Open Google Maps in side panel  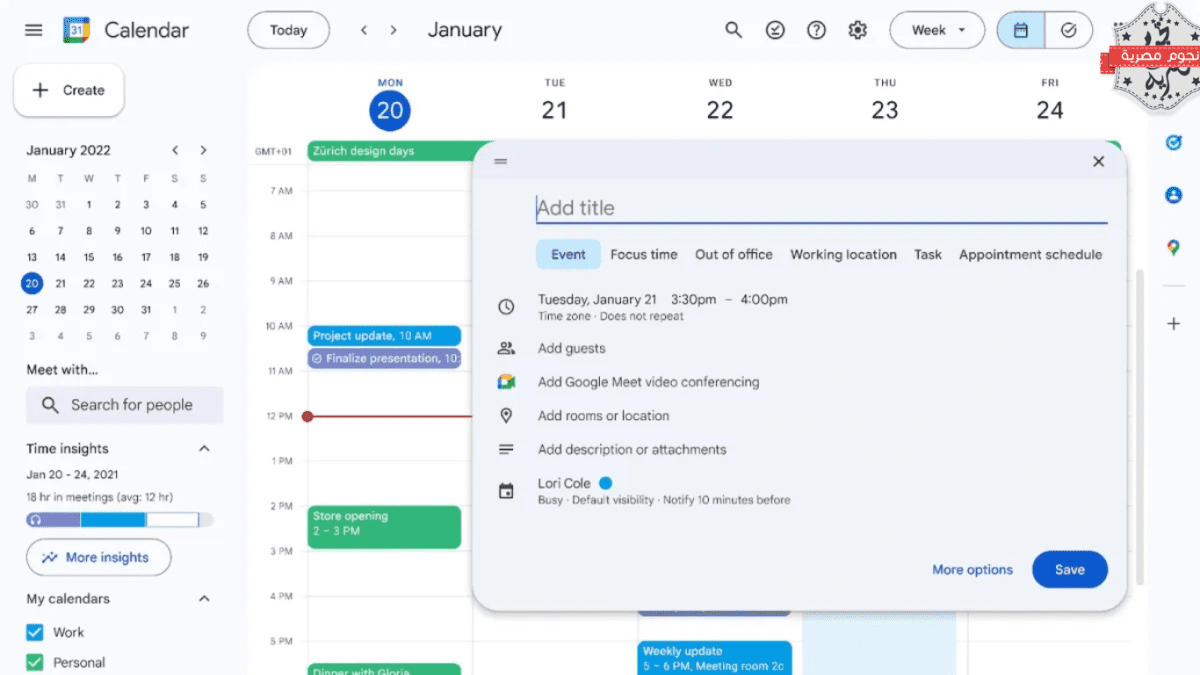[1174, 247]
